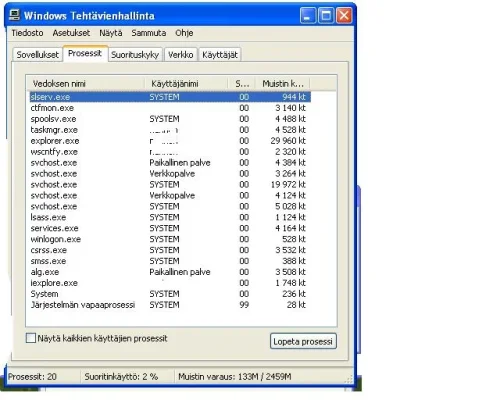
Task: Select the lsass.exe process
Action: [170, 217]
